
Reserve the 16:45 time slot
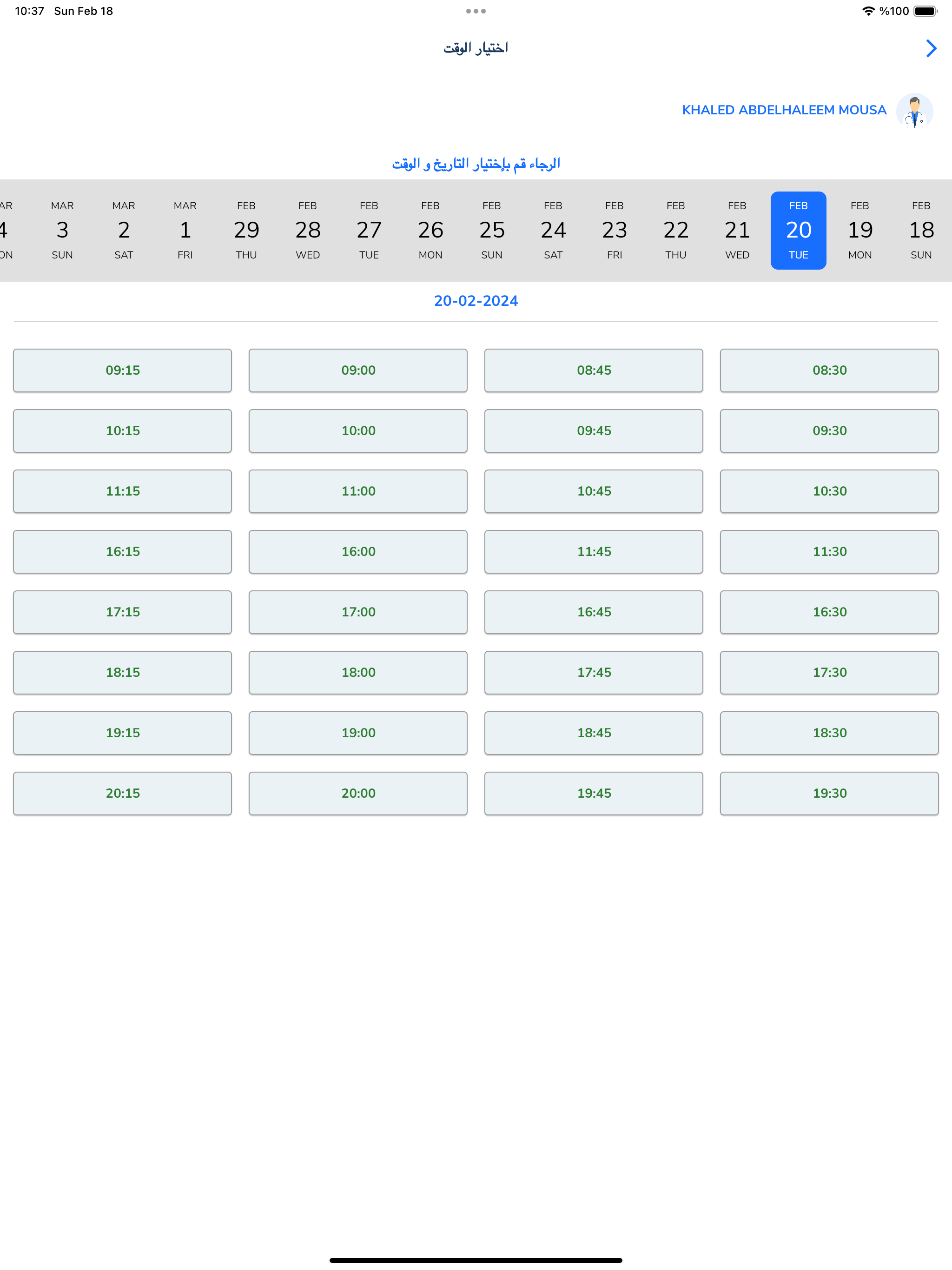click(x=594, y=612)
